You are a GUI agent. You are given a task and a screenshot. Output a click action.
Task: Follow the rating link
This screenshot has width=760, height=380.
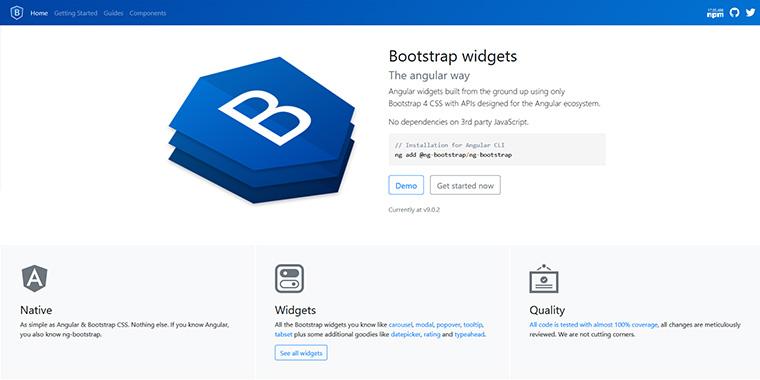[432, 334]
